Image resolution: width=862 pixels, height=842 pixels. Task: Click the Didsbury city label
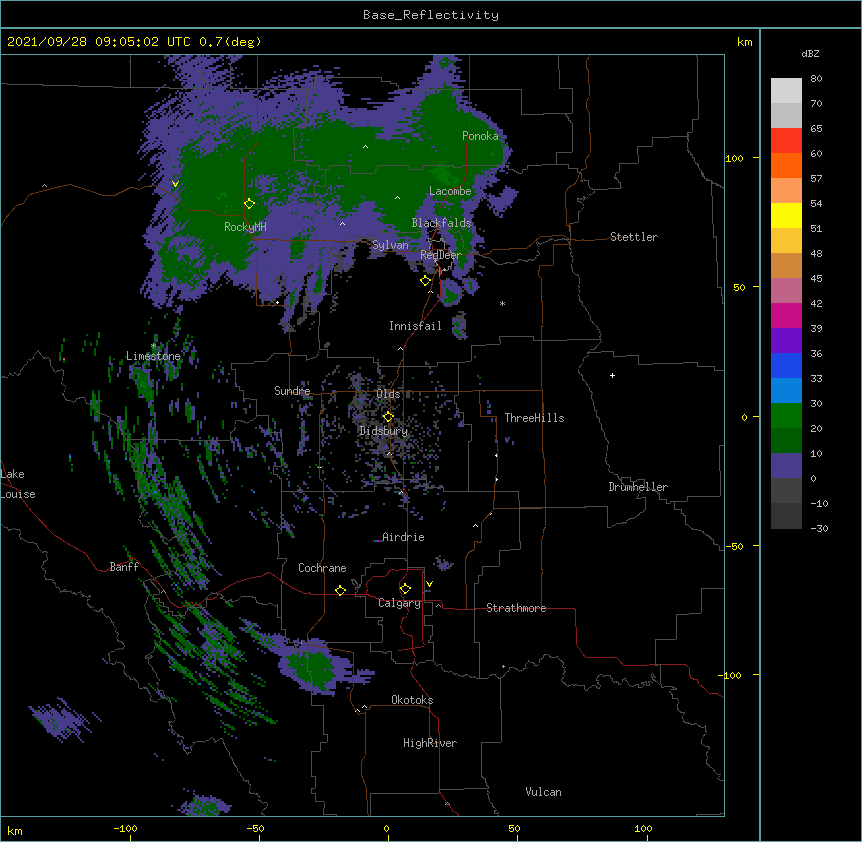click(383, 431)
